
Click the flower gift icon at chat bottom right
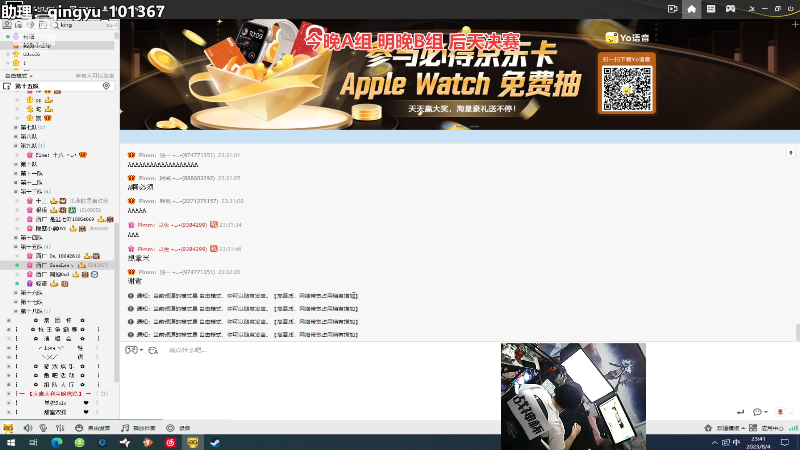click(780, 412)
